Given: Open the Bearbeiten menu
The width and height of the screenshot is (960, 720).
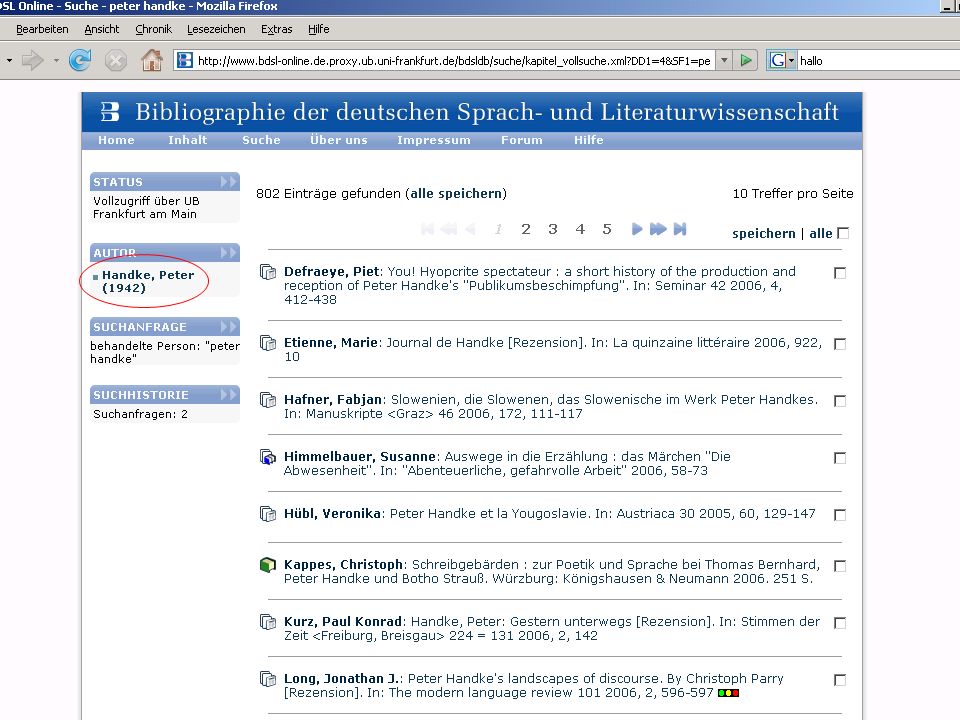Looking at the screenshot, I should tap(42, 29).
